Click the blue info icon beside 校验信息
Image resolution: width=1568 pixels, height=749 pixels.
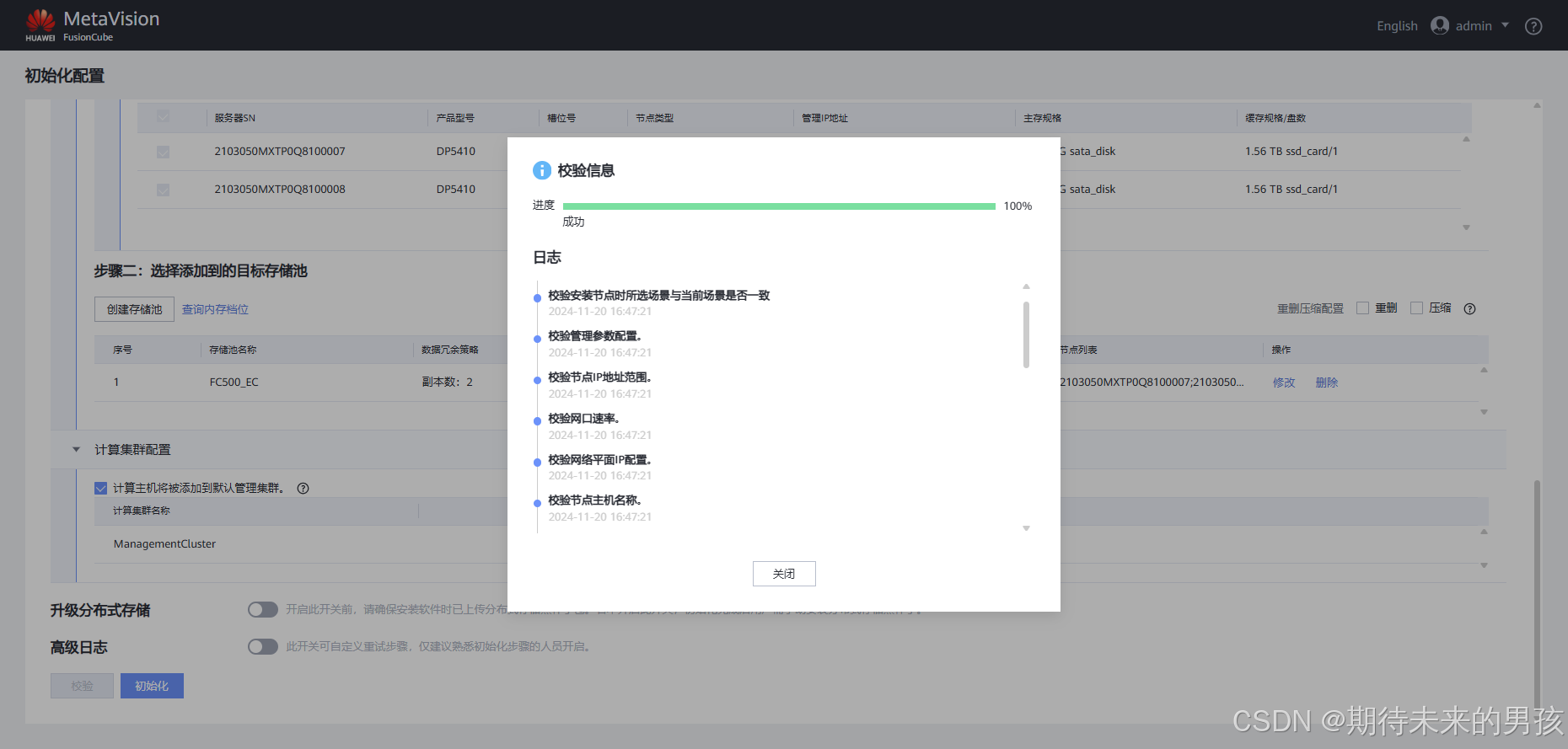pyautogui.click(x=541, y=170)
